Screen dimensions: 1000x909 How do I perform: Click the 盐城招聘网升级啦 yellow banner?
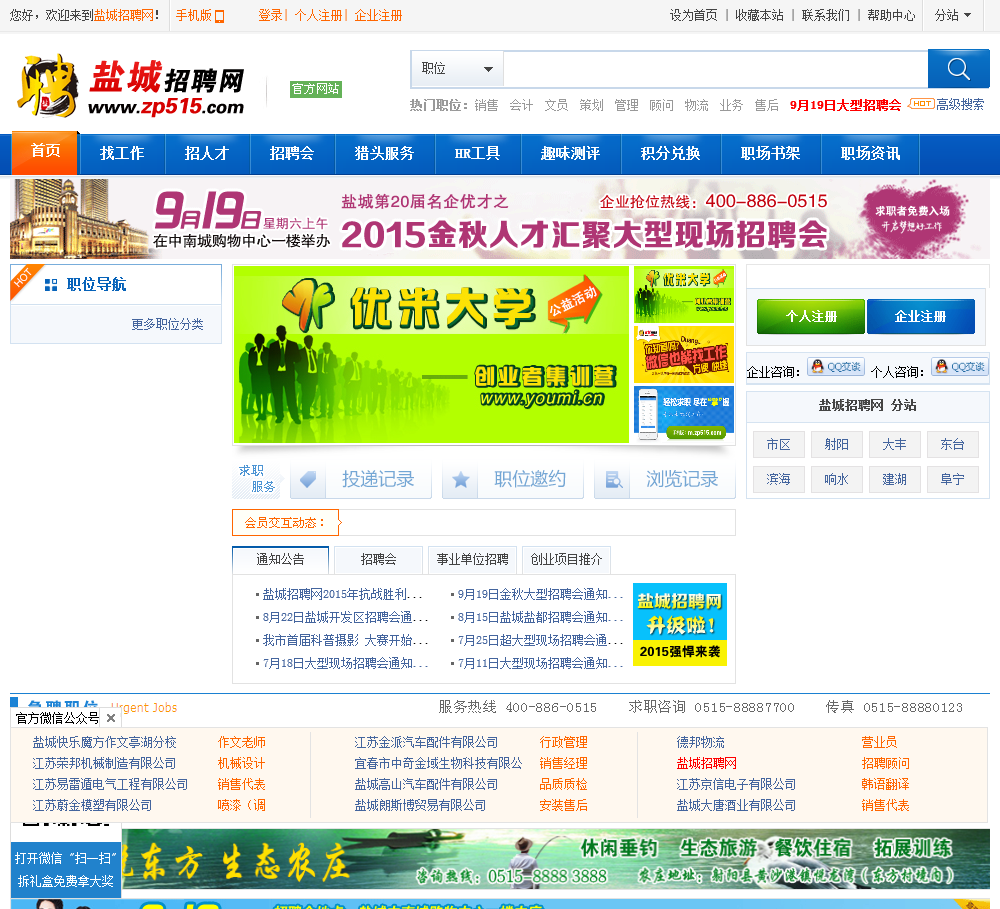[680, 624]
